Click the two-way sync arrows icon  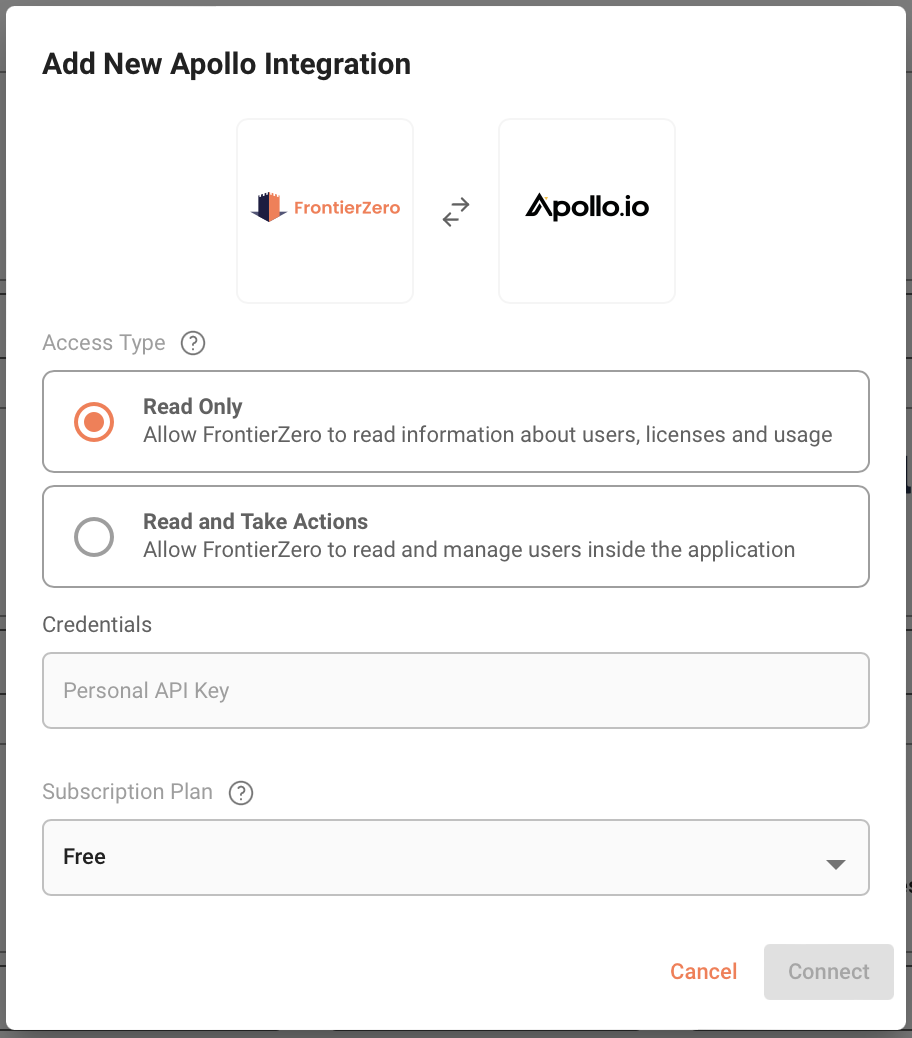(x=456, y=211)
